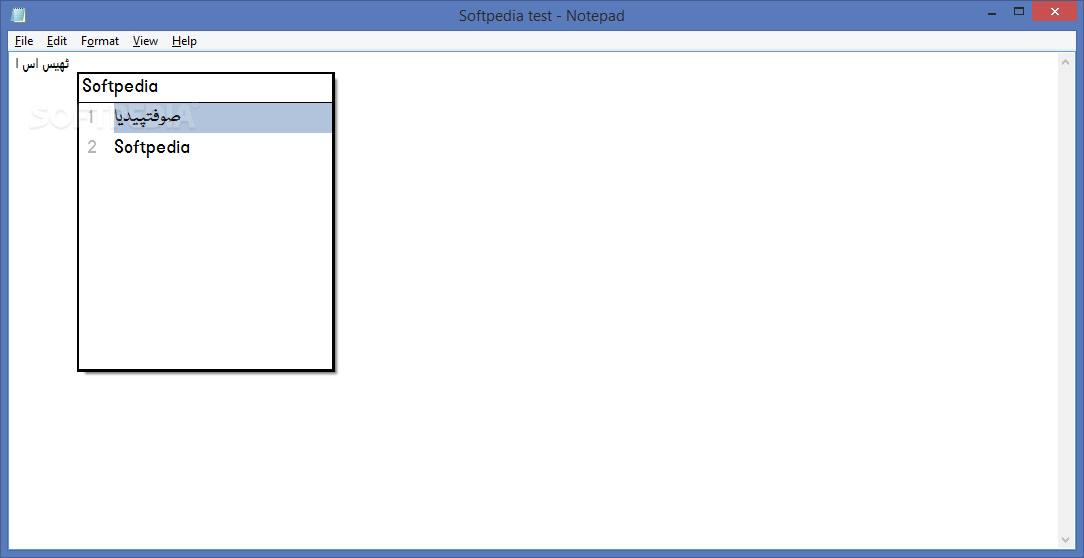The image size is (1084, 558).
Task: Maximize the Notepad window
Action: tap(1019, 12)
